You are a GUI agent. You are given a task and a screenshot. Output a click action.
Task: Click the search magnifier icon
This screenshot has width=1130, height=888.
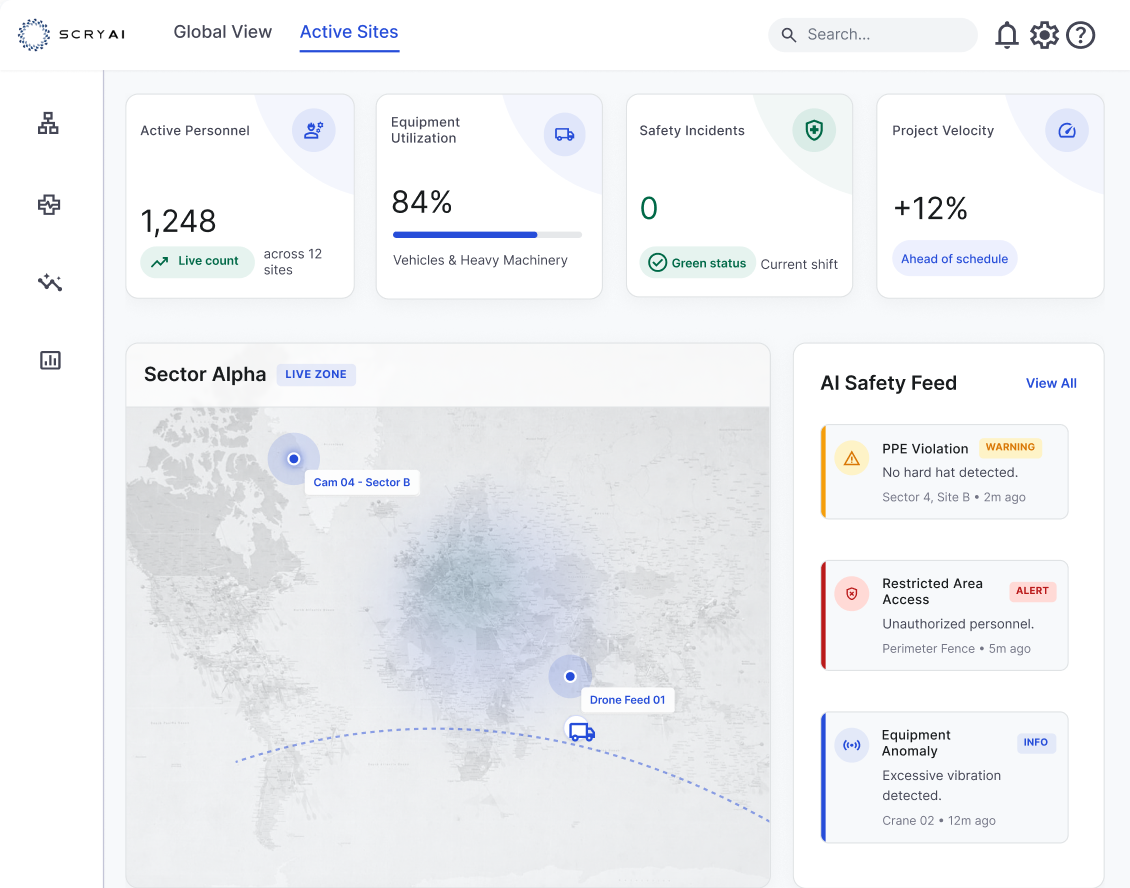[x=789, y=35]
